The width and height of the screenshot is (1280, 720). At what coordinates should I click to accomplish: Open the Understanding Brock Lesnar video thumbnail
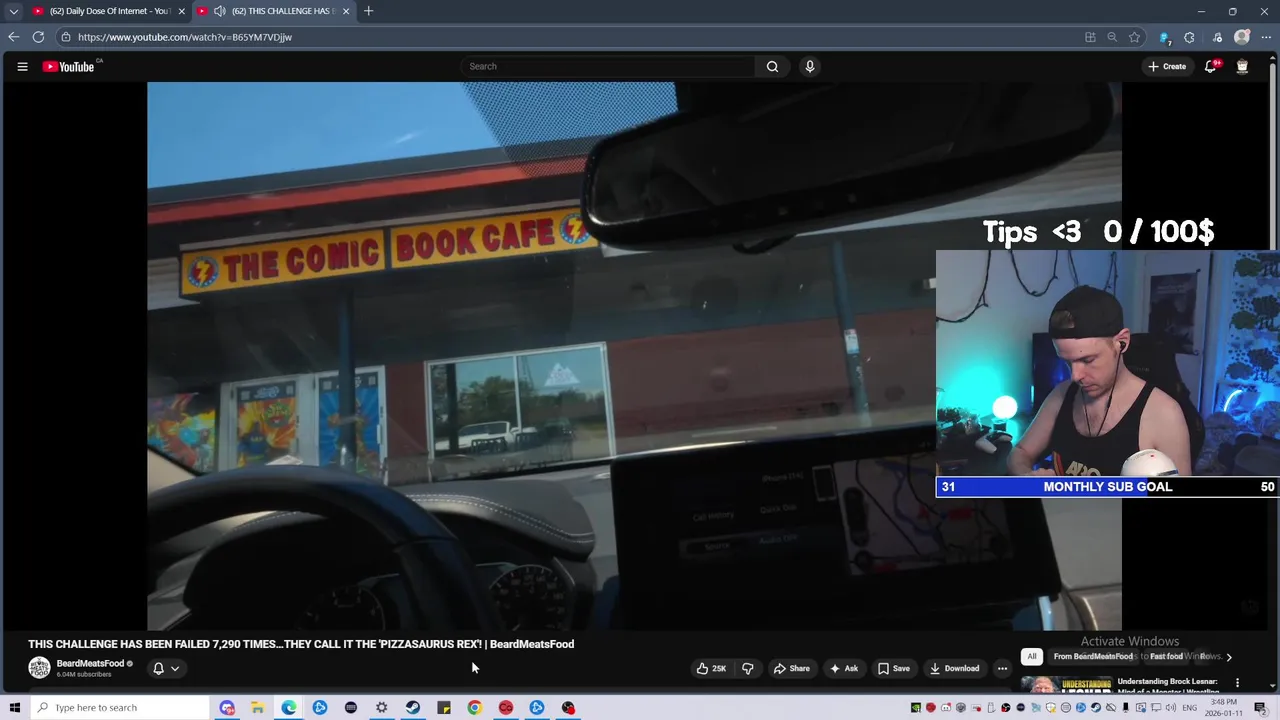coord(1066,685)
